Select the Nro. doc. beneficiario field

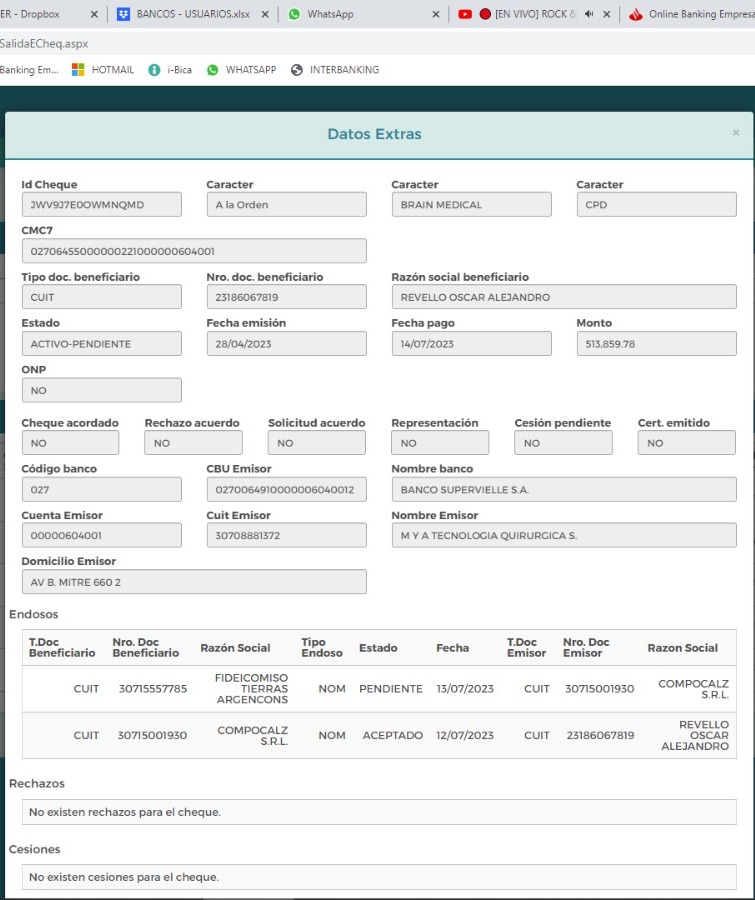coord(286,297)
